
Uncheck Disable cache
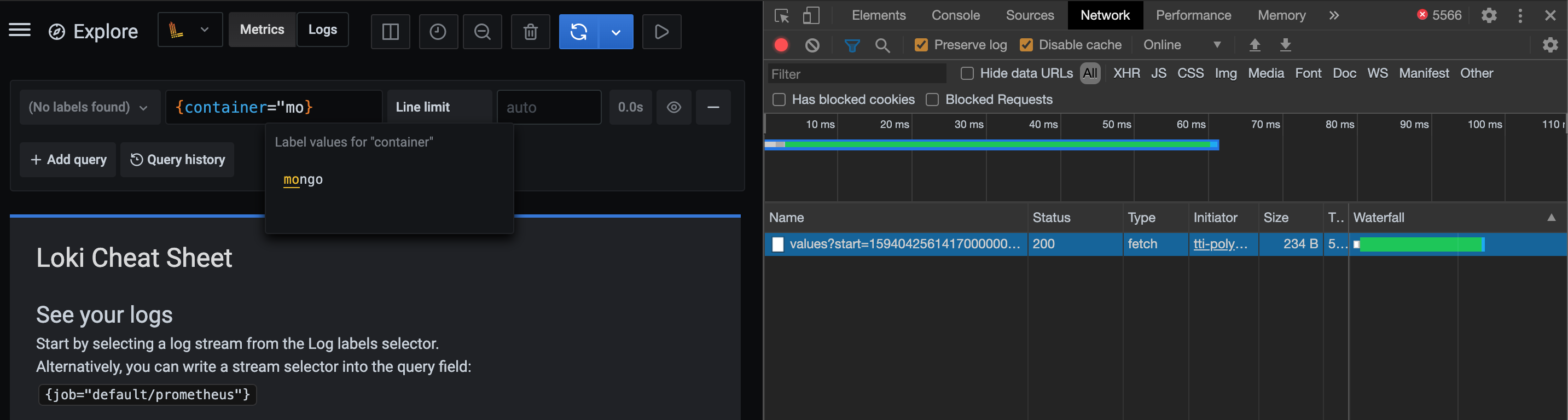(1026, 45)
